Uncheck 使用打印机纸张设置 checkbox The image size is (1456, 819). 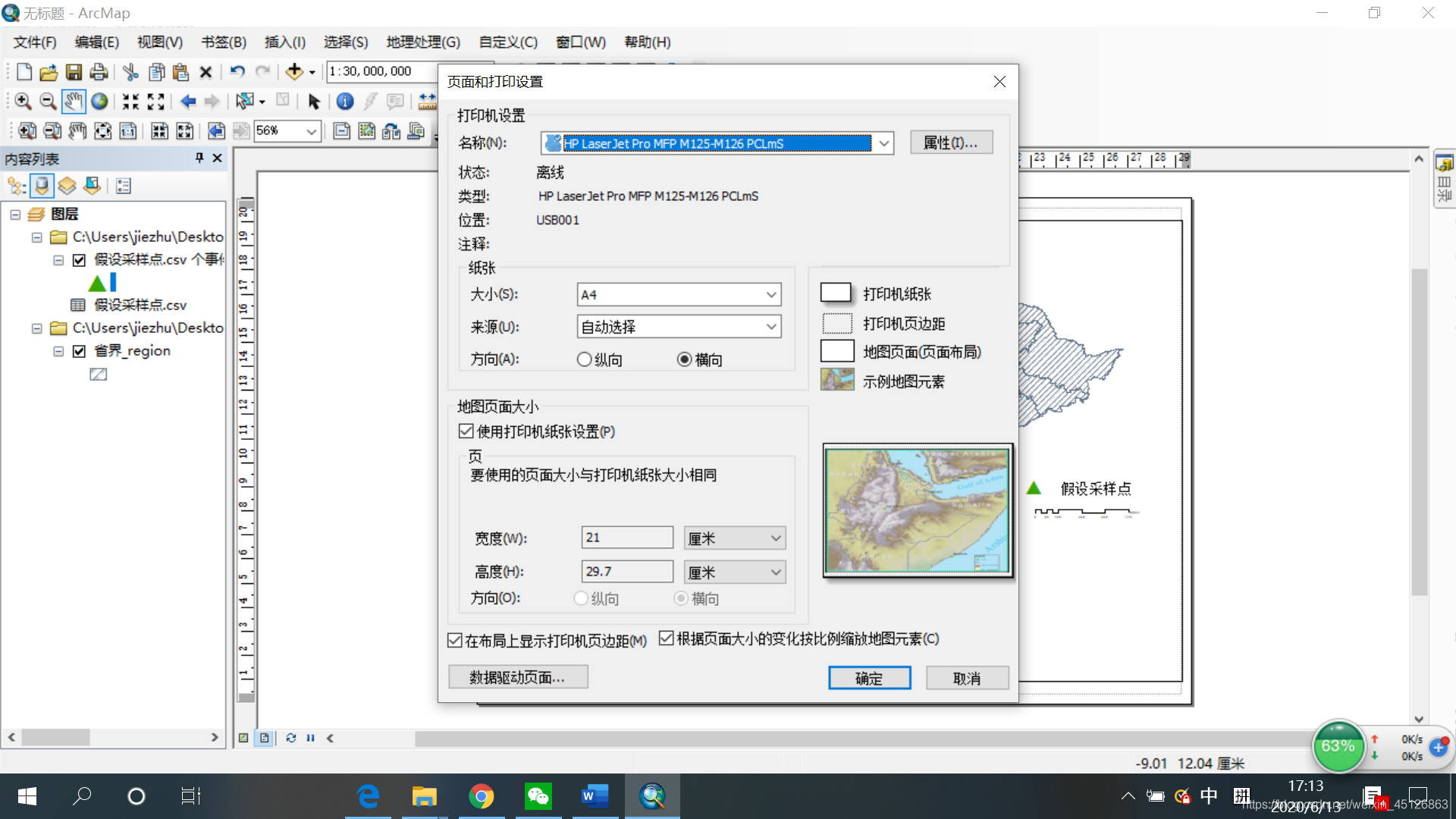(466, 431)
